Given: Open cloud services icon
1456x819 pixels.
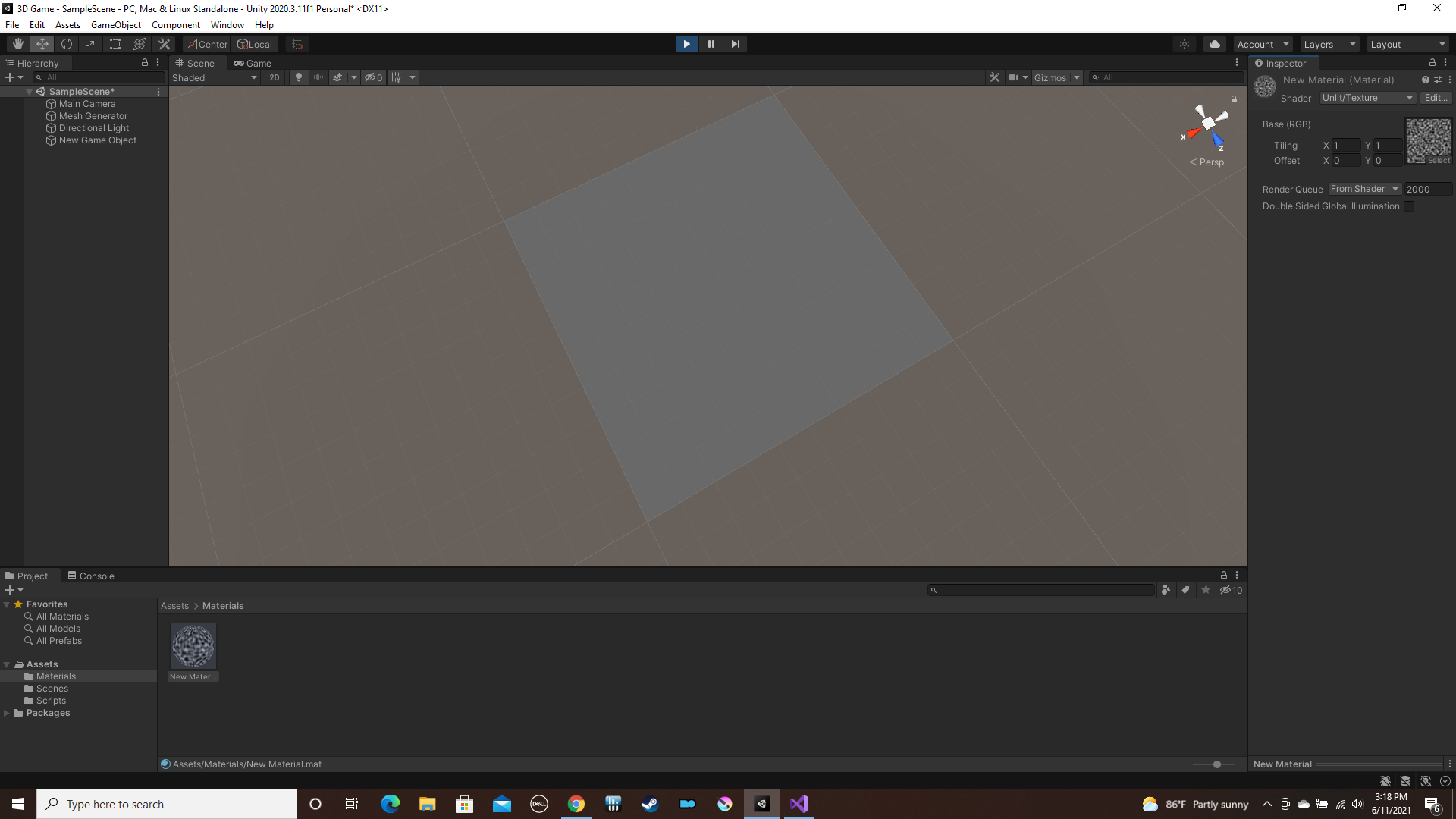Looking at the screenshot, I should (1215, 44).
